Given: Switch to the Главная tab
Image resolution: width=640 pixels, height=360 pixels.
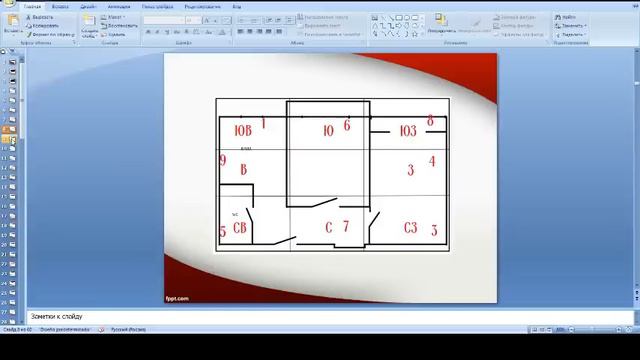Looking at the screenshot, I should click(x=32, y=7).
